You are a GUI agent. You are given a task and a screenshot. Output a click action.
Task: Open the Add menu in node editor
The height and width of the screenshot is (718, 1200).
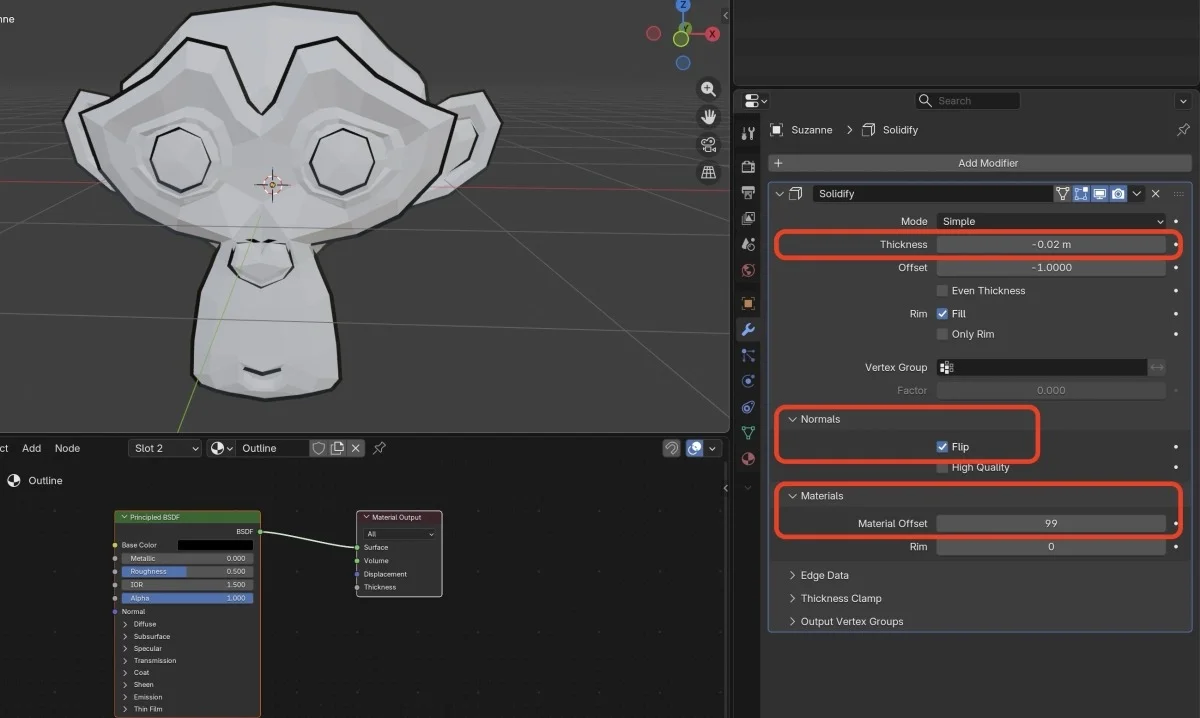pyautogui.click(x=32, y=448)
